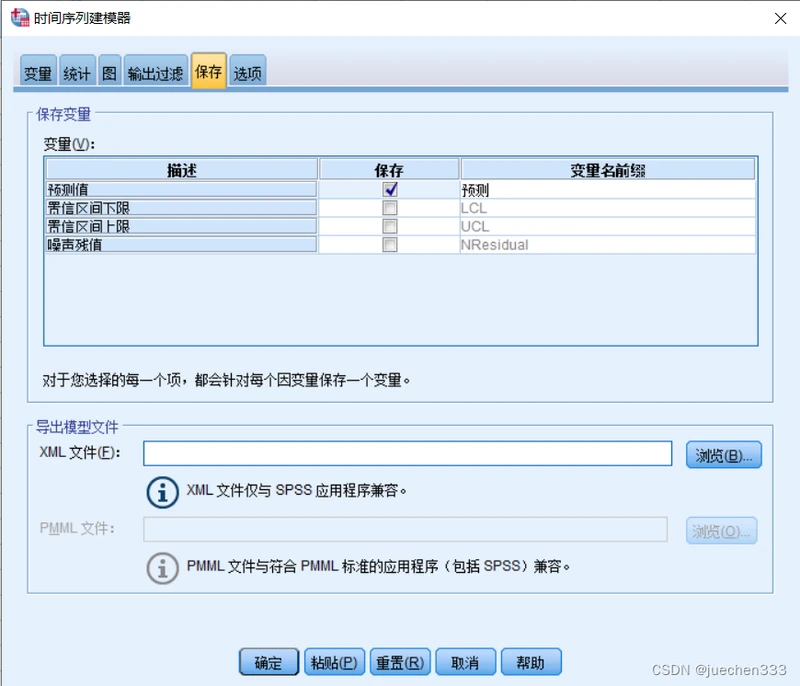The width and height of the screenshot is (800, 686).
Task: Click the 变量名前缀 column header
Action: tap(608, 169)
